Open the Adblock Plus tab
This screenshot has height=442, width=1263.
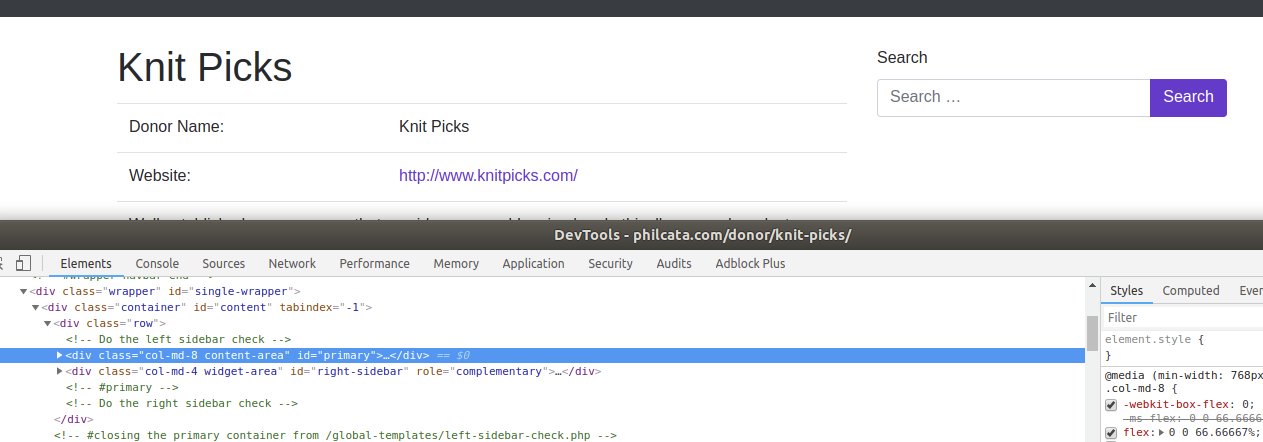click(x=750, y=264)
